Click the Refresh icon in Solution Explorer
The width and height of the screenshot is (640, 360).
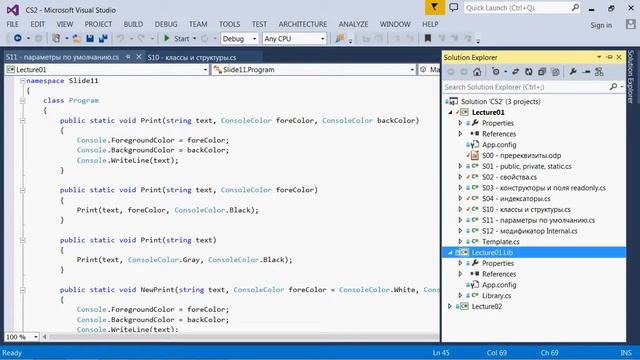pos(529,72)
